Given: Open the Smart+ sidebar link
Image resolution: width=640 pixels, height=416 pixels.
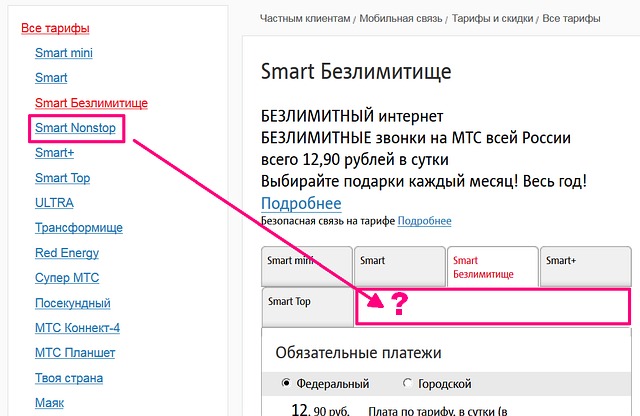Looking at the screenshot, I should 55,153.
